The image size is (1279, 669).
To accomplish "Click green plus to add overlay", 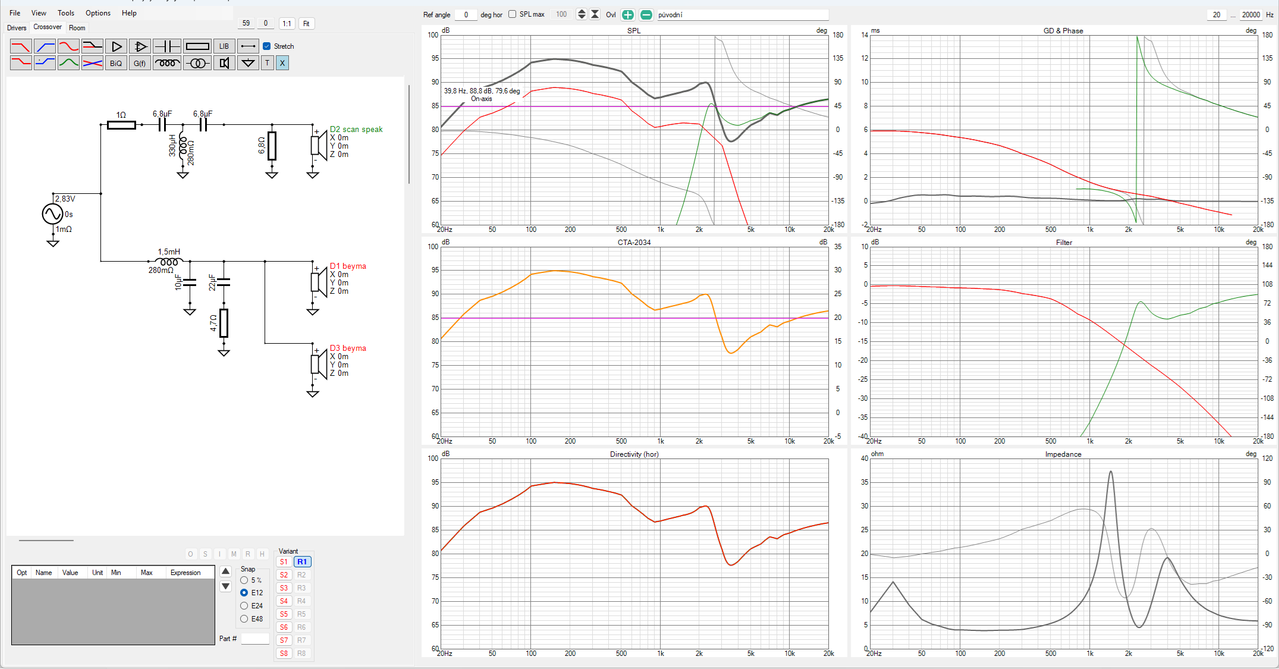I will [x=627, y=15].
